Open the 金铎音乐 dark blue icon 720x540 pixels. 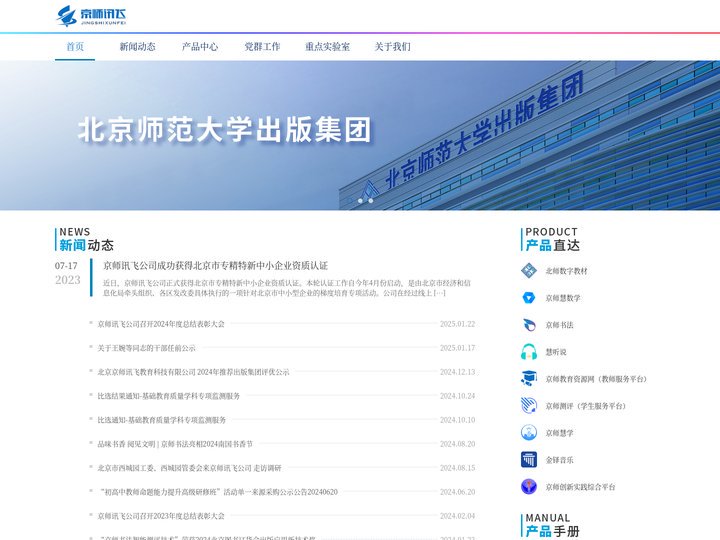[529, 460]
